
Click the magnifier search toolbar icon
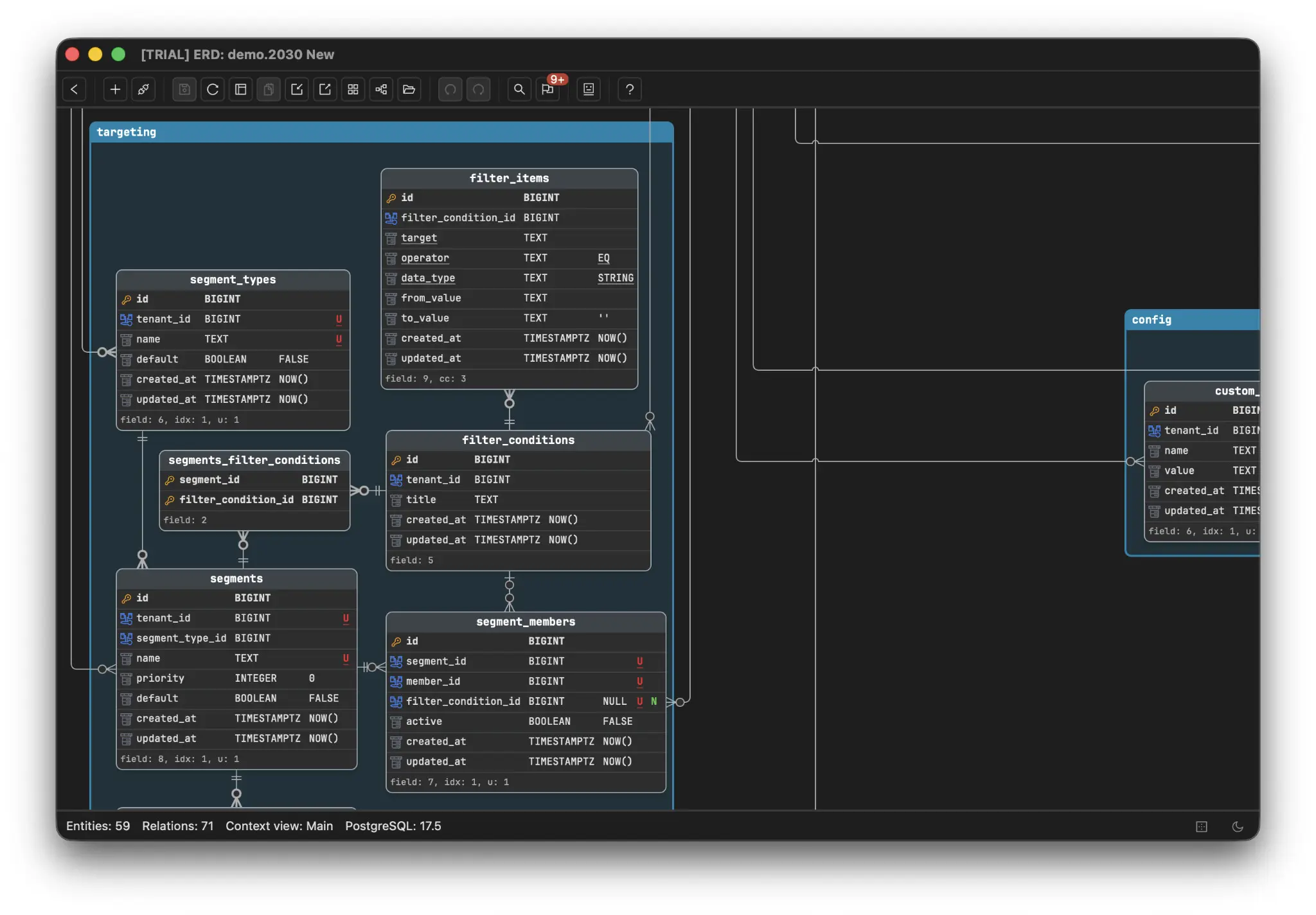pos(519,89)
